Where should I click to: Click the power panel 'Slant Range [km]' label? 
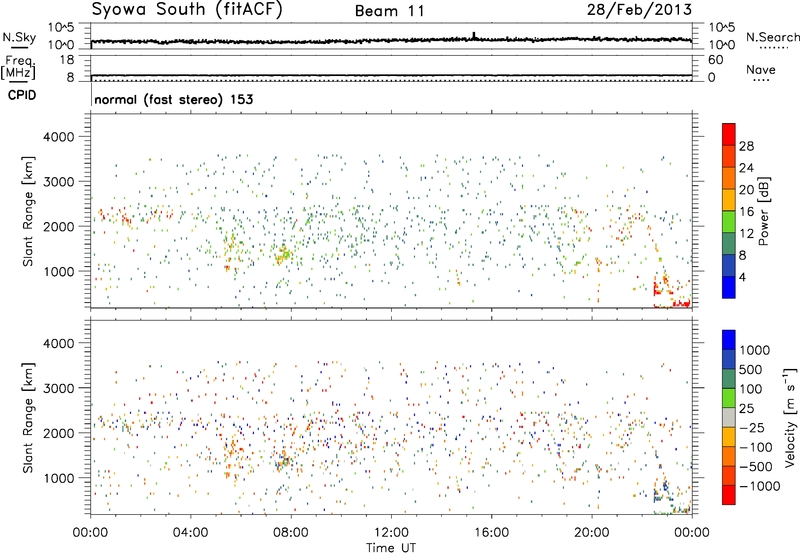(28, 211)
